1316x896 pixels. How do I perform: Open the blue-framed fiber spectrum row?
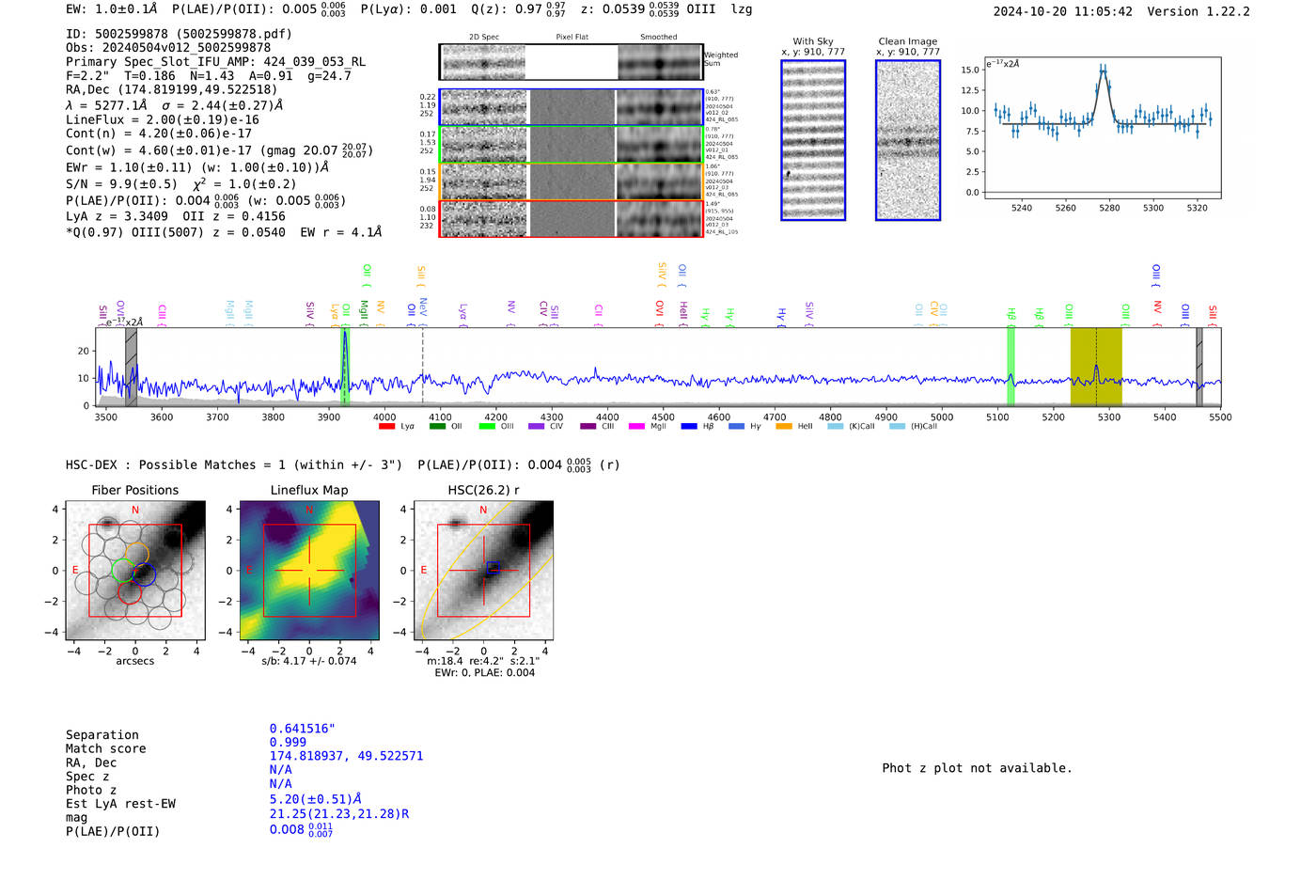coord(571,107)
